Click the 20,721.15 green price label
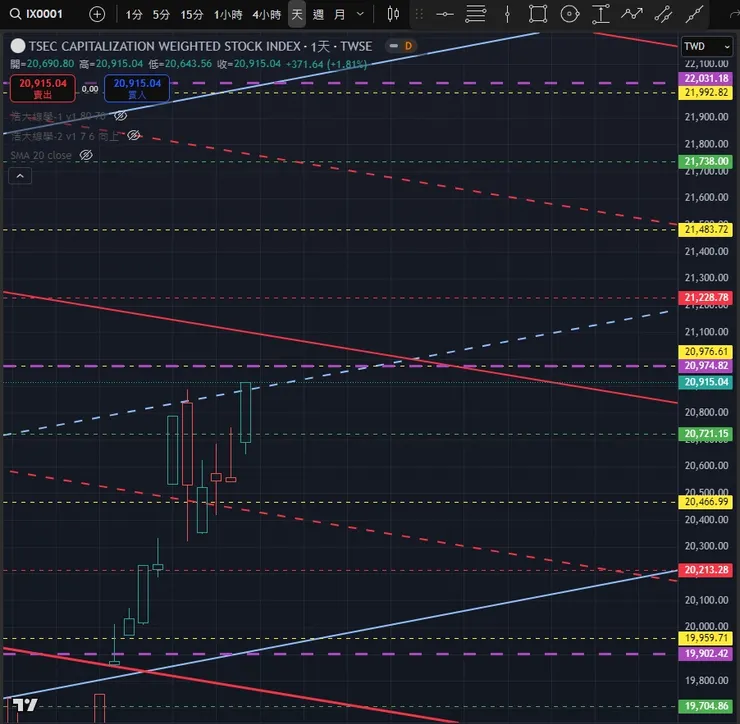 [x=706, y=434]
